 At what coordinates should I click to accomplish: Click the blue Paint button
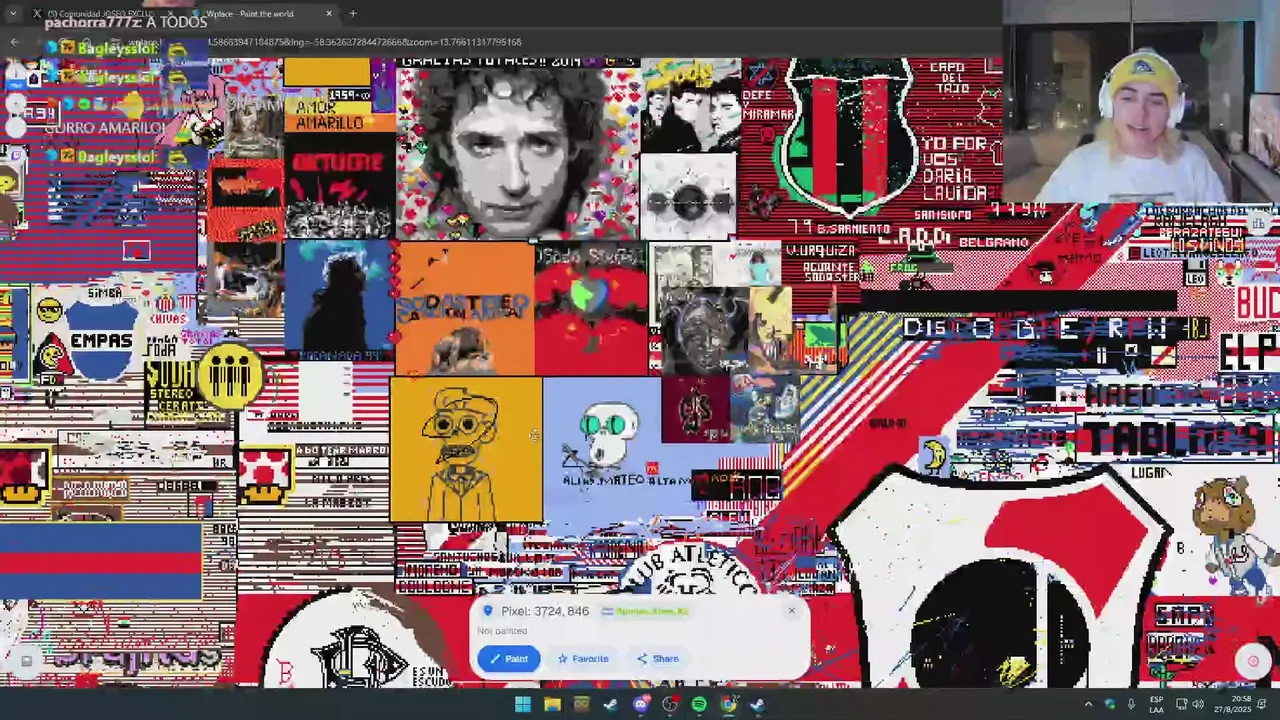(x=509, y=658)
